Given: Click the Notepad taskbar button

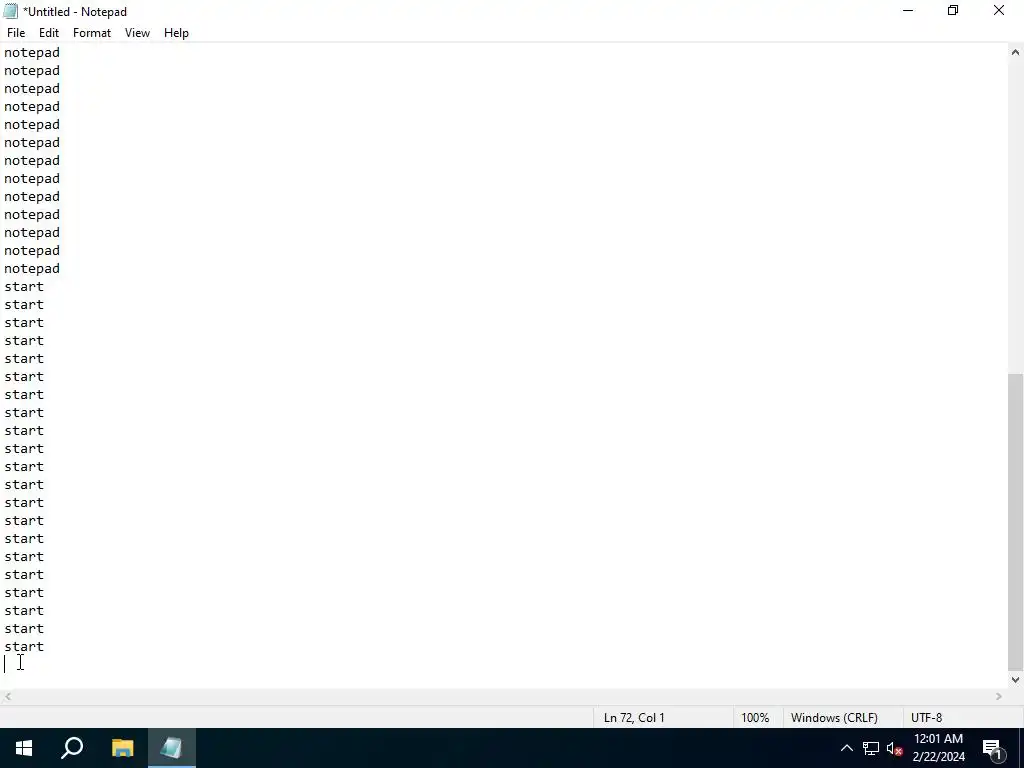Looking at the screenshot, I should [x=171, y=748].
